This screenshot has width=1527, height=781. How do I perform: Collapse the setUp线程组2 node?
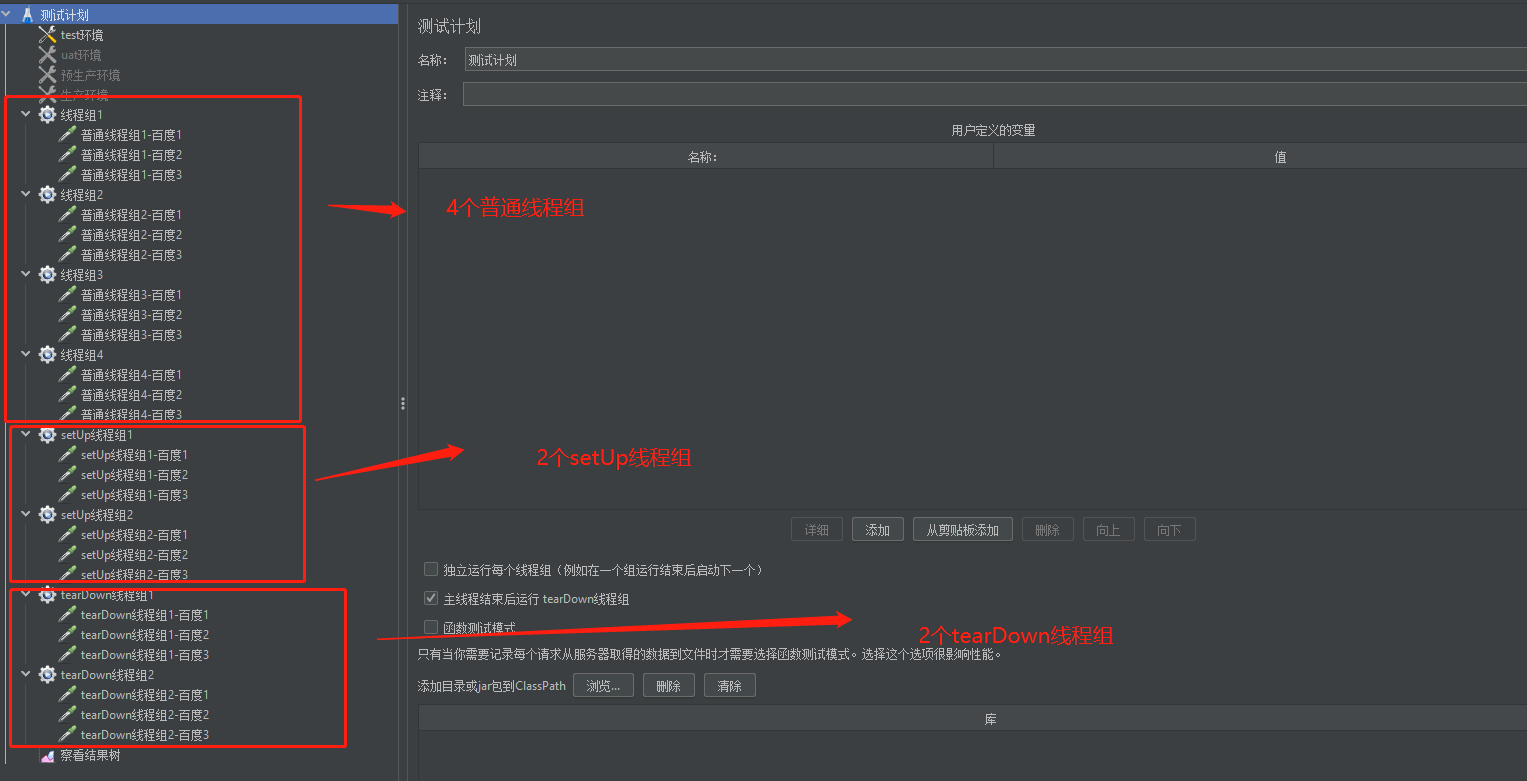click(26, 515)
